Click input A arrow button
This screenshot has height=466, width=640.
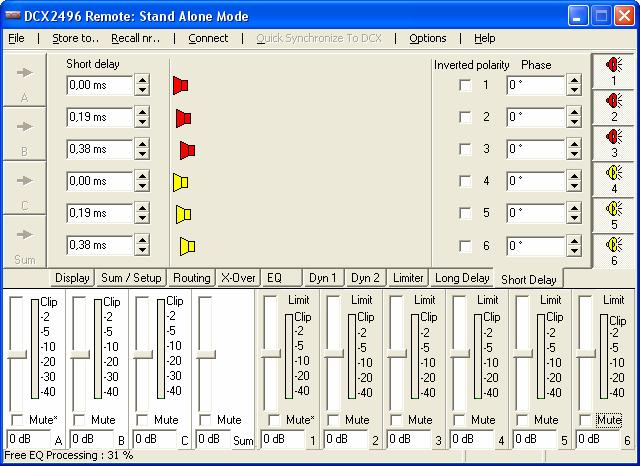pyautogui.click(x=24, y=80)
